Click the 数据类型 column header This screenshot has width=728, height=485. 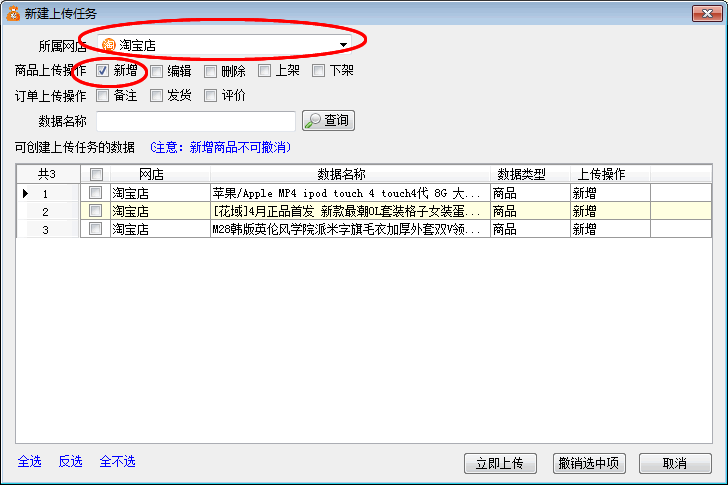tap(530, 174)
